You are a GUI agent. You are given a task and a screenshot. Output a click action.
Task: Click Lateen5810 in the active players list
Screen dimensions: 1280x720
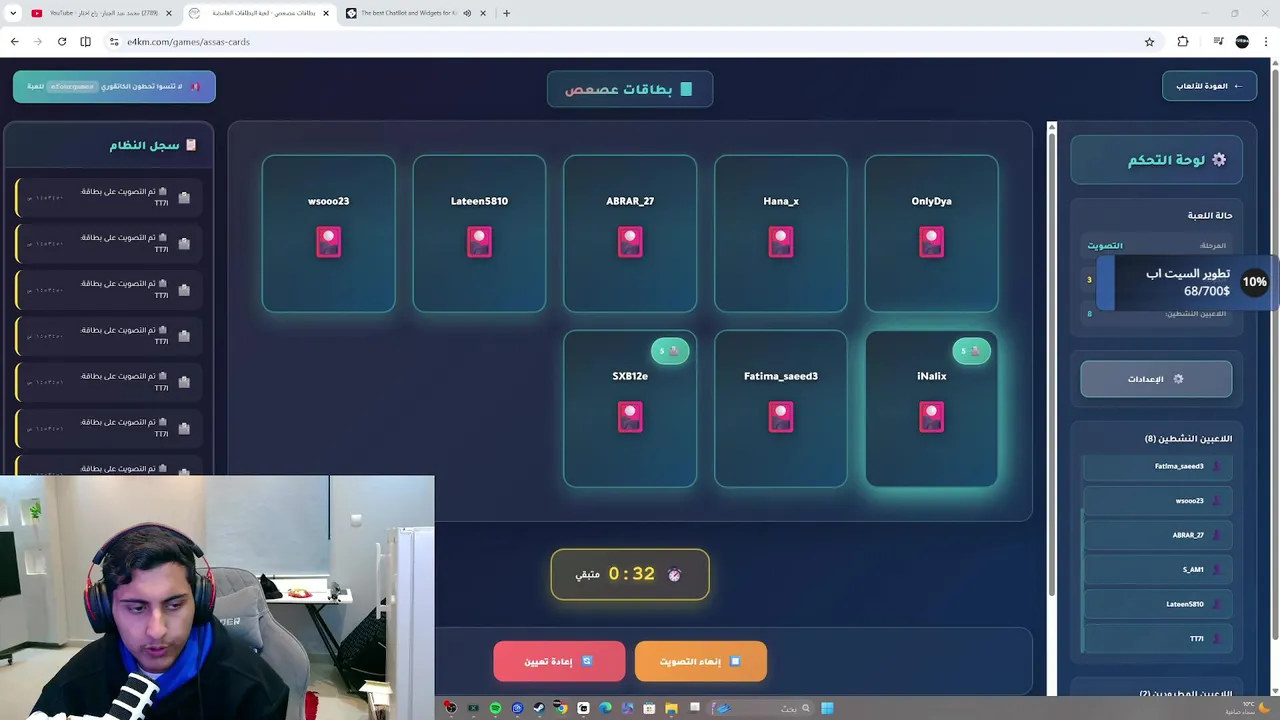(x=1157, y=604)
